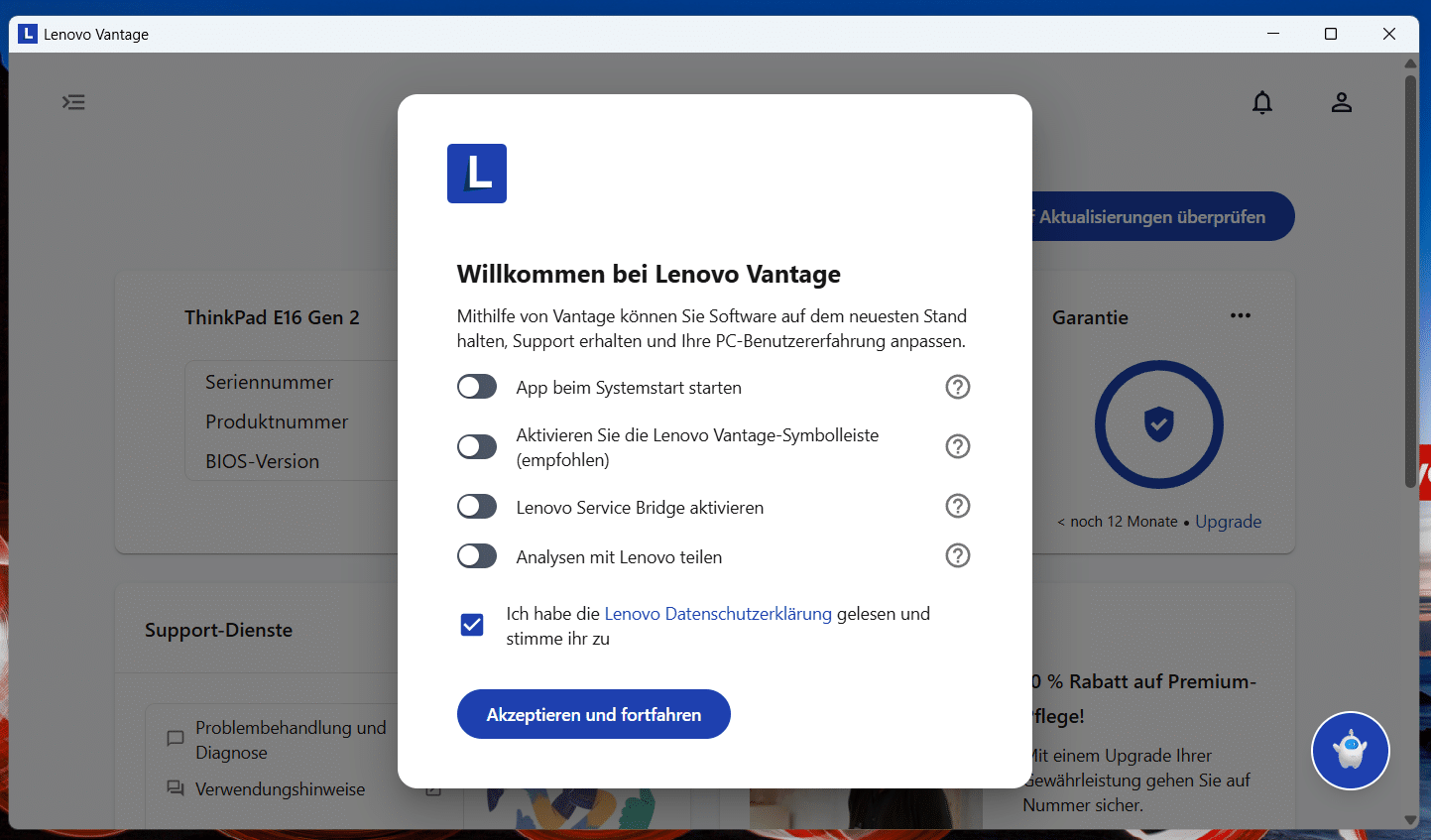Click the user account profile icon
The height and width of the screenshot is (840, 1431).
(x=1341, y=102)
